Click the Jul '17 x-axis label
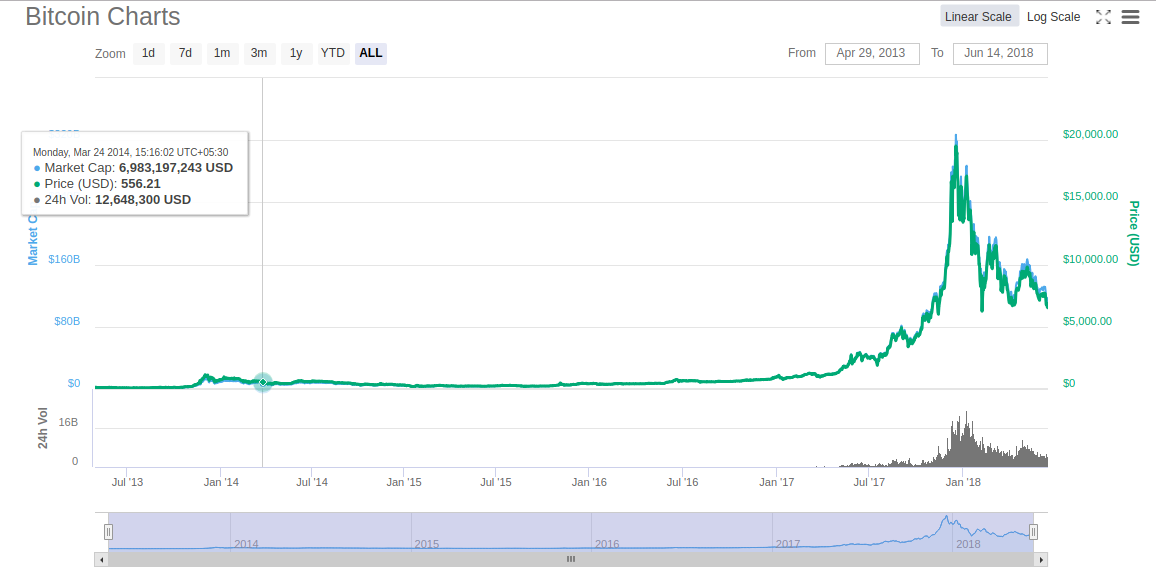1156x581 pixels. pos(869,482)
